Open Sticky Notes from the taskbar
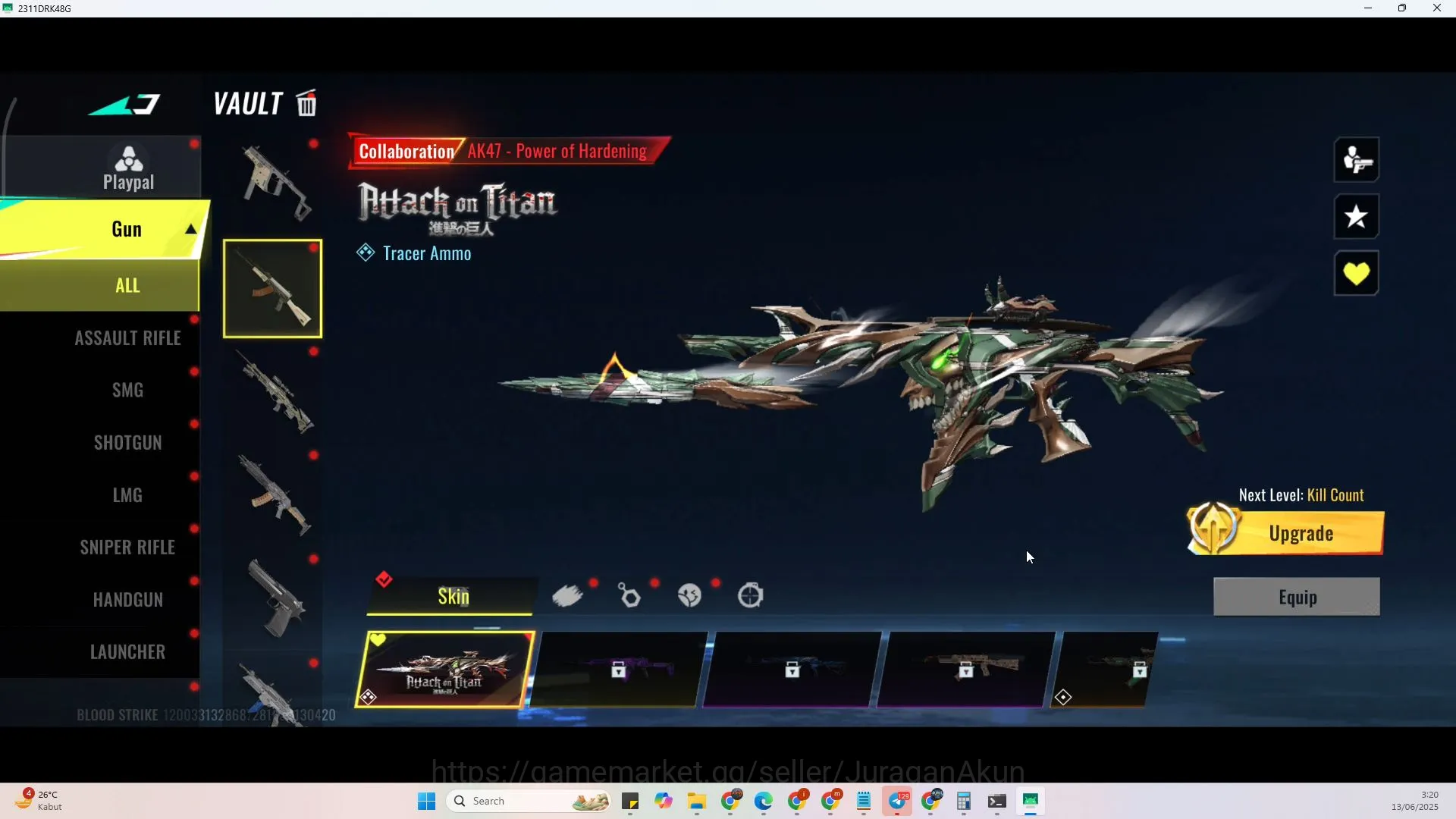This screenshot has width=1456, height=819. click(630, 801)
